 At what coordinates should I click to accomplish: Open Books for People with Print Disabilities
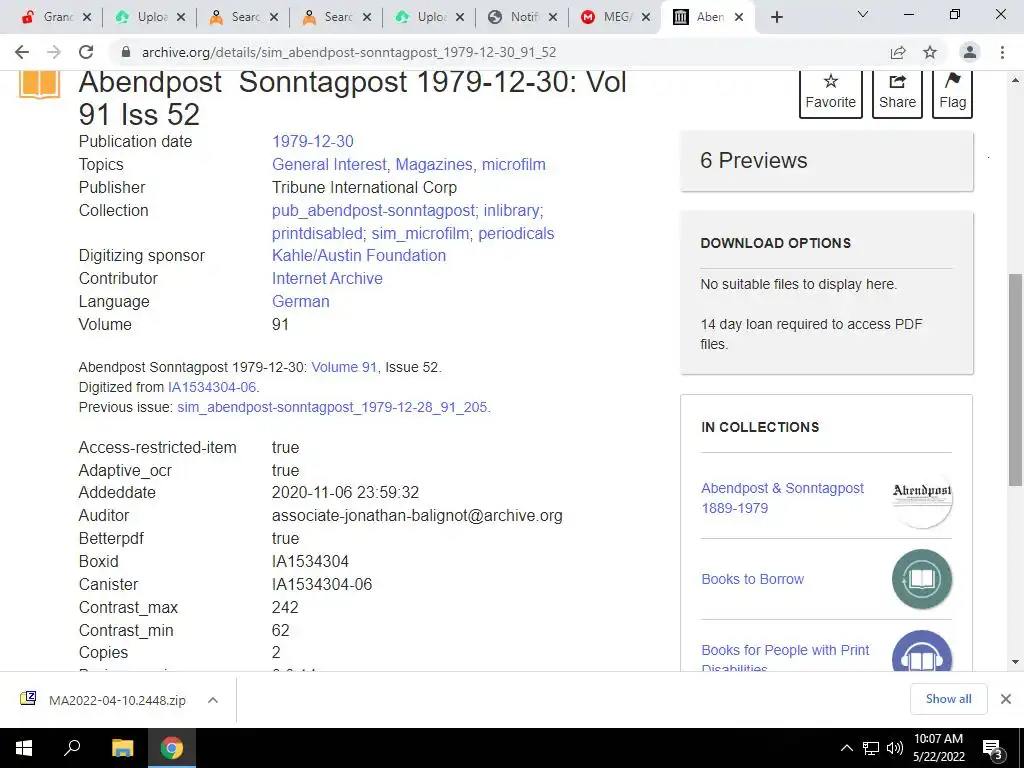tap(785, 658)
